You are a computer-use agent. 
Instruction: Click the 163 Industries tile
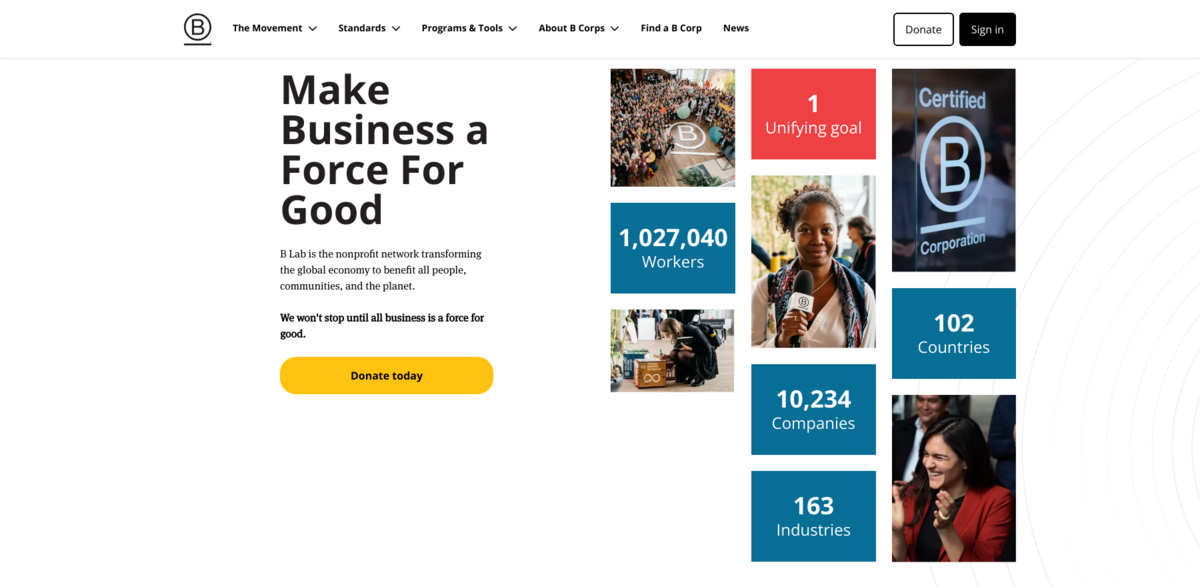coord(813,516)
